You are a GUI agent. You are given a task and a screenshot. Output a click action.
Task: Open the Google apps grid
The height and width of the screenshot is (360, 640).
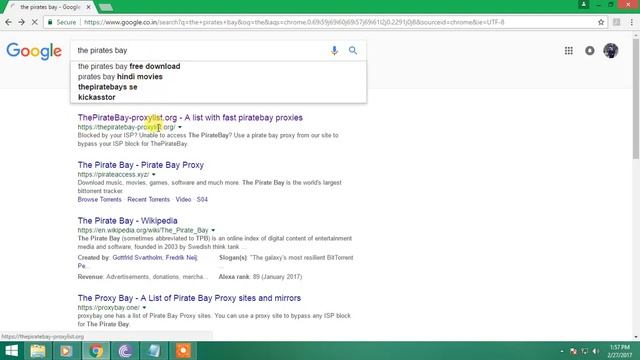point(569,51)
